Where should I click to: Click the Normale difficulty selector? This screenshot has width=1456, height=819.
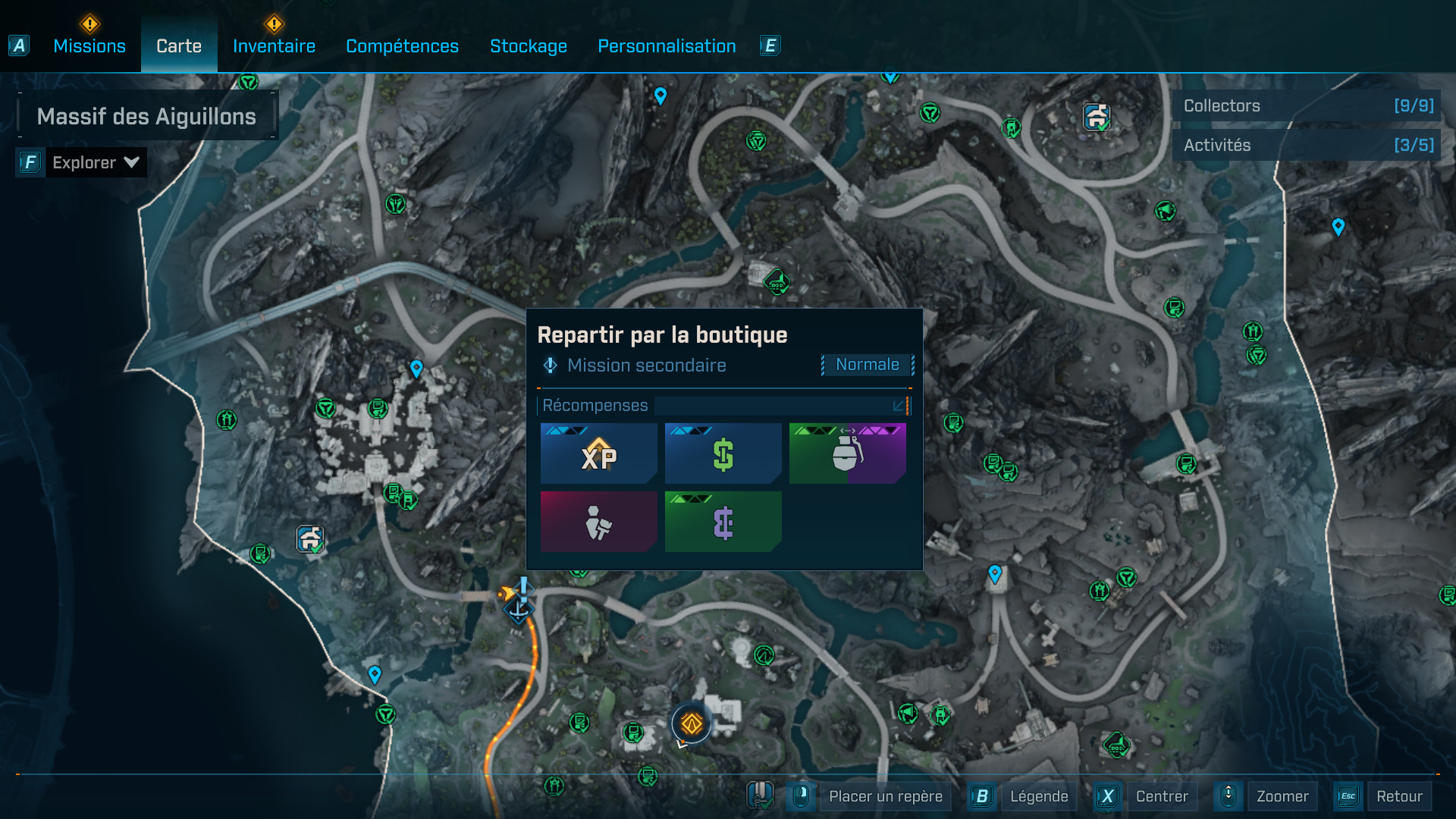(868, 365)
